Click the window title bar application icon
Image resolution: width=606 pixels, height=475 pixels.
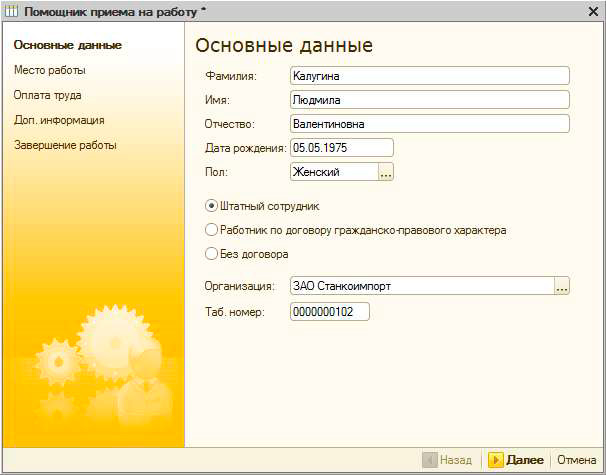[x=12, y=11]
